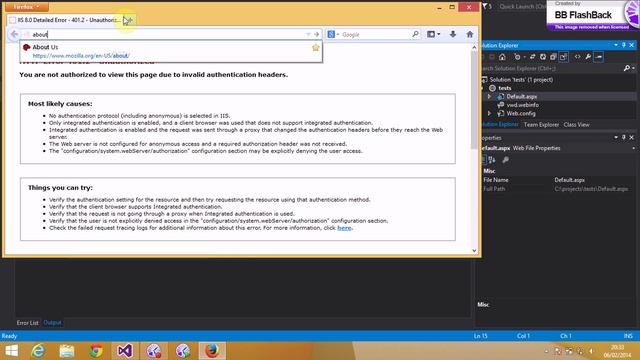
Task: Open Solution Explorer window options dropdown
Action: 616,45
